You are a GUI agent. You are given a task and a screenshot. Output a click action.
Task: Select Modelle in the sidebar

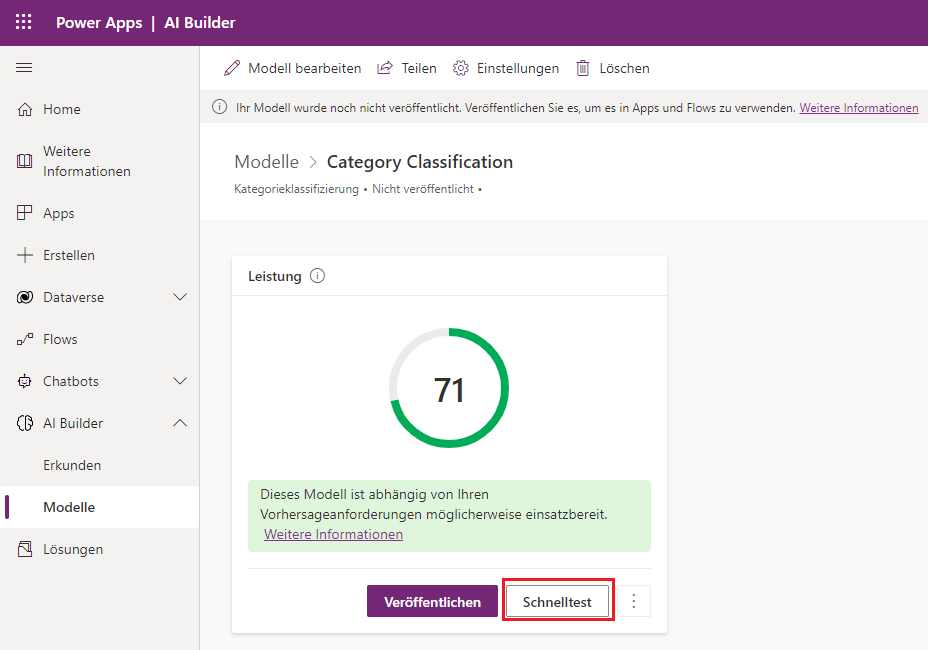click(69, 508)
